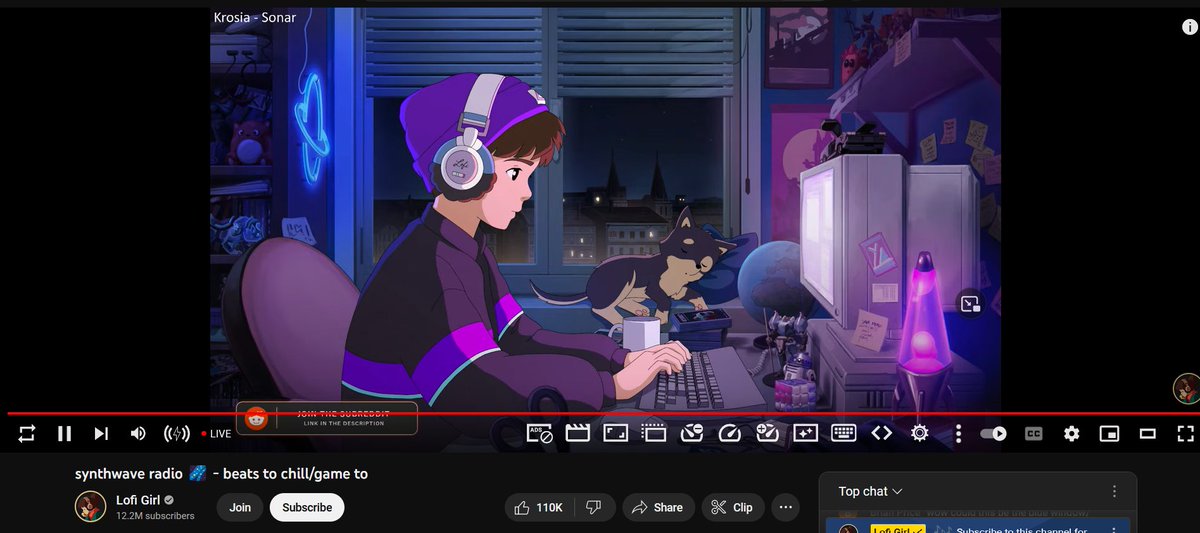Click the 12.2M subscribers text
1200x533 pixels.
coord(155,516)
